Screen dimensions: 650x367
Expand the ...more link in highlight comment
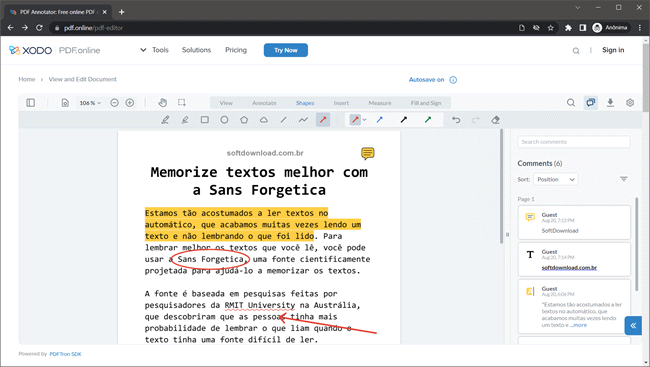579,325
